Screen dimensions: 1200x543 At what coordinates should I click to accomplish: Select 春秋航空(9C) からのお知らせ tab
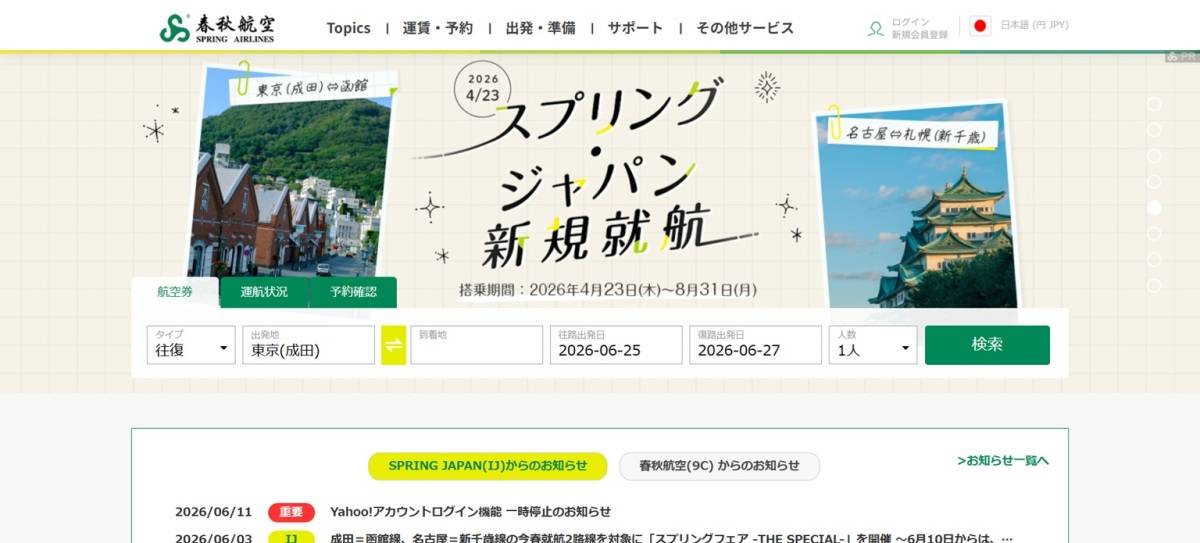[719, 466]
